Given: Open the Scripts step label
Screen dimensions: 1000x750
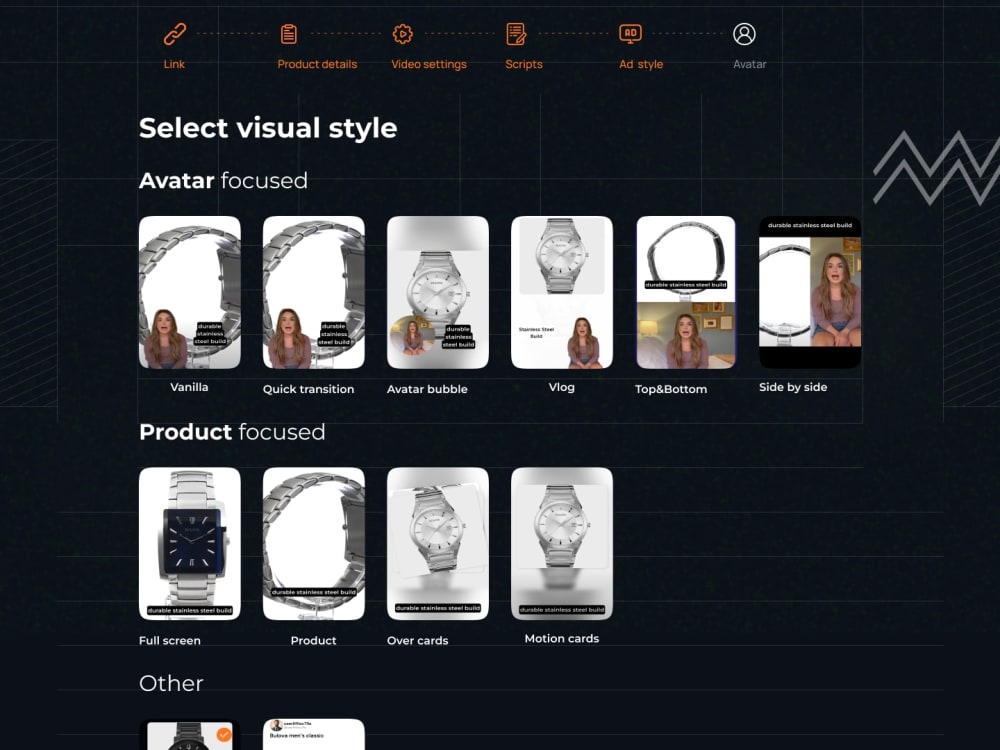Looking at the screenshot, I should pos(524,64).
